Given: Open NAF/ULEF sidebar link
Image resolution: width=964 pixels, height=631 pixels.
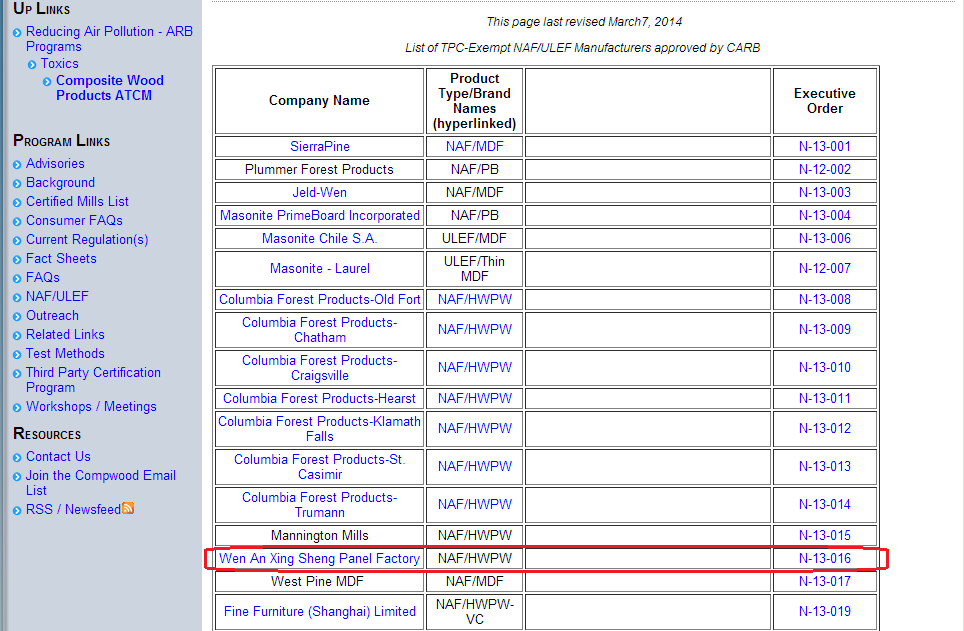Looking at the screenshot, I should pos(57,297).
